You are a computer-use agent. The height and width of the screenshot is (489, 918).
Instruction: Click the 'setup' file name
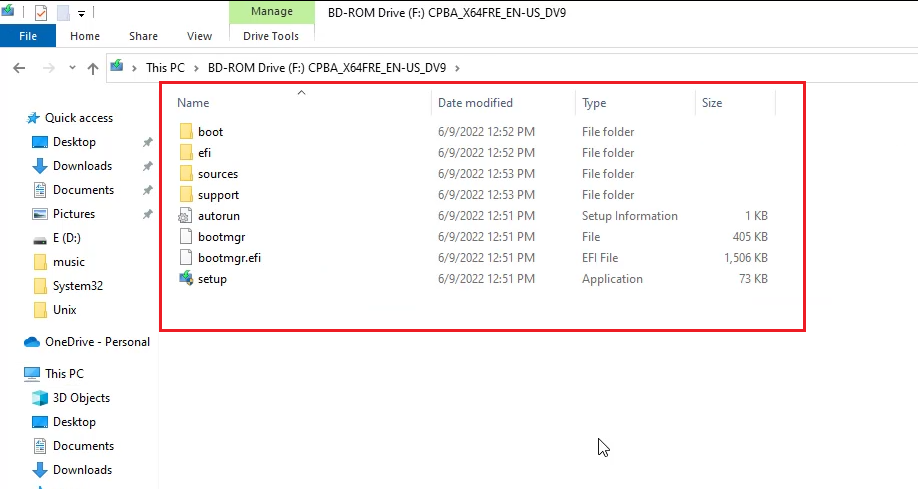212,279
